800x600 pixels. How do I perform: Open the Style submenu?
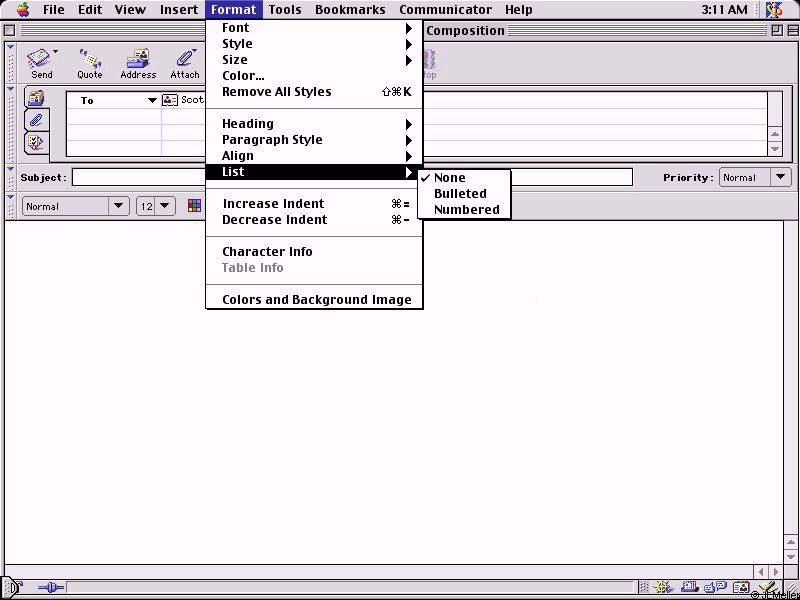tap(314, 43)
